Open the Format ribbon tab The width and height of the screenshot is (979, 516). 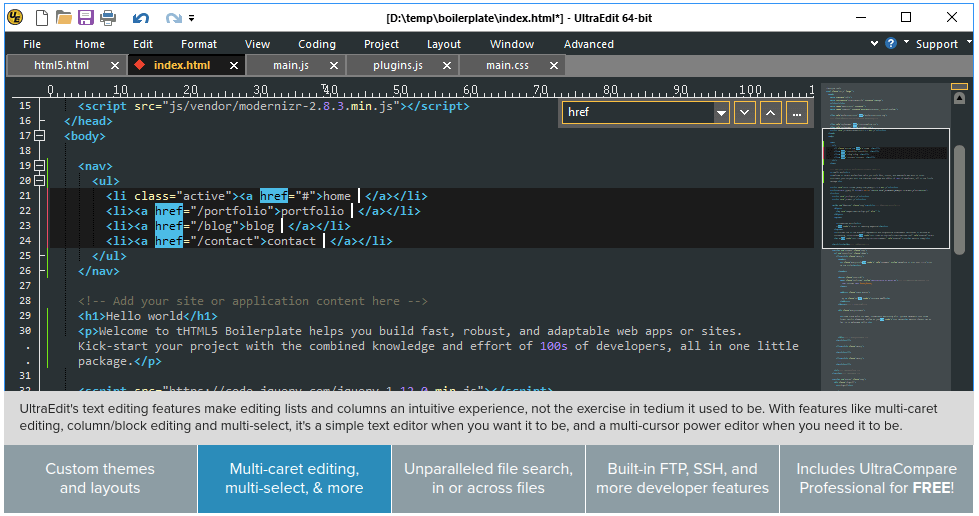pyautogui.click(x=199, y=44)
